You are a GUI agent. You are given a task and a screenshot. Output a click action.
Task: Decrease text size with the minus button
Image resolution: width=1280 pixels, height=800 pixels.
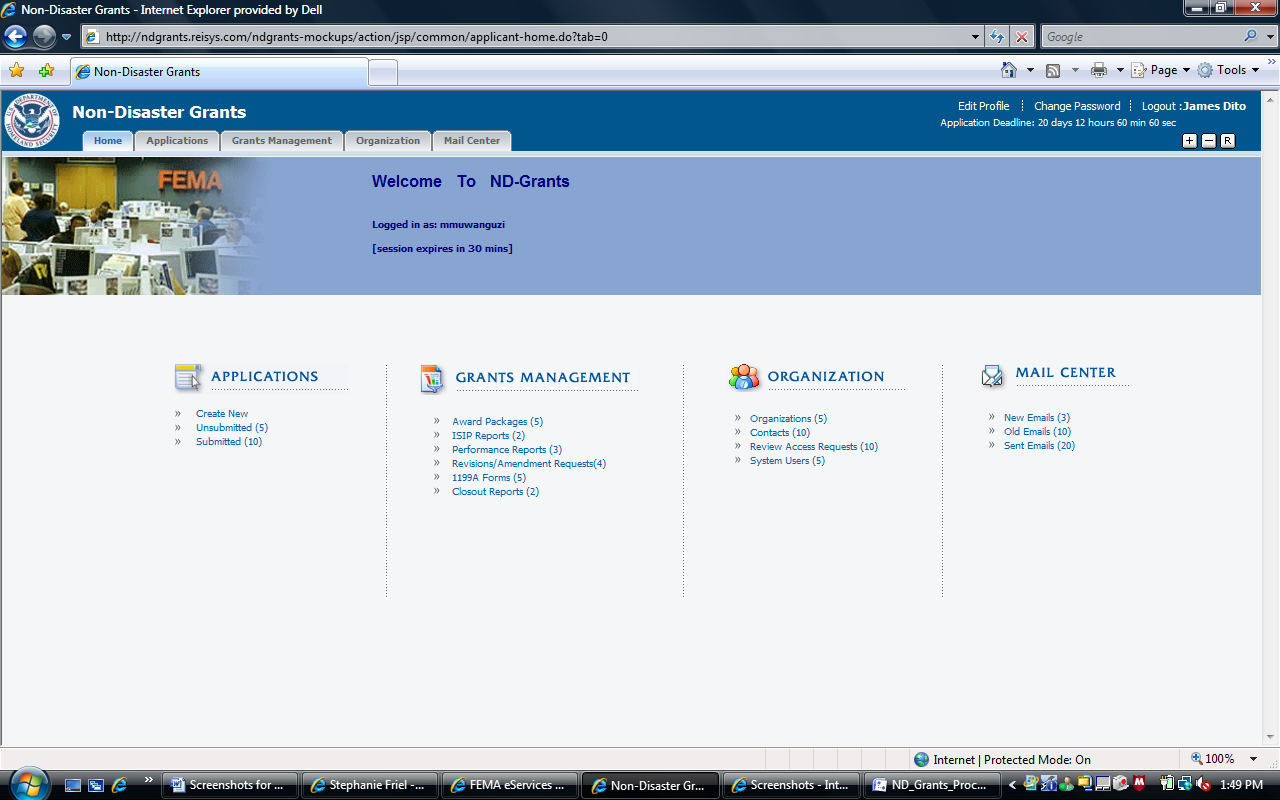pyautogui.click(x=1208, y=141)
